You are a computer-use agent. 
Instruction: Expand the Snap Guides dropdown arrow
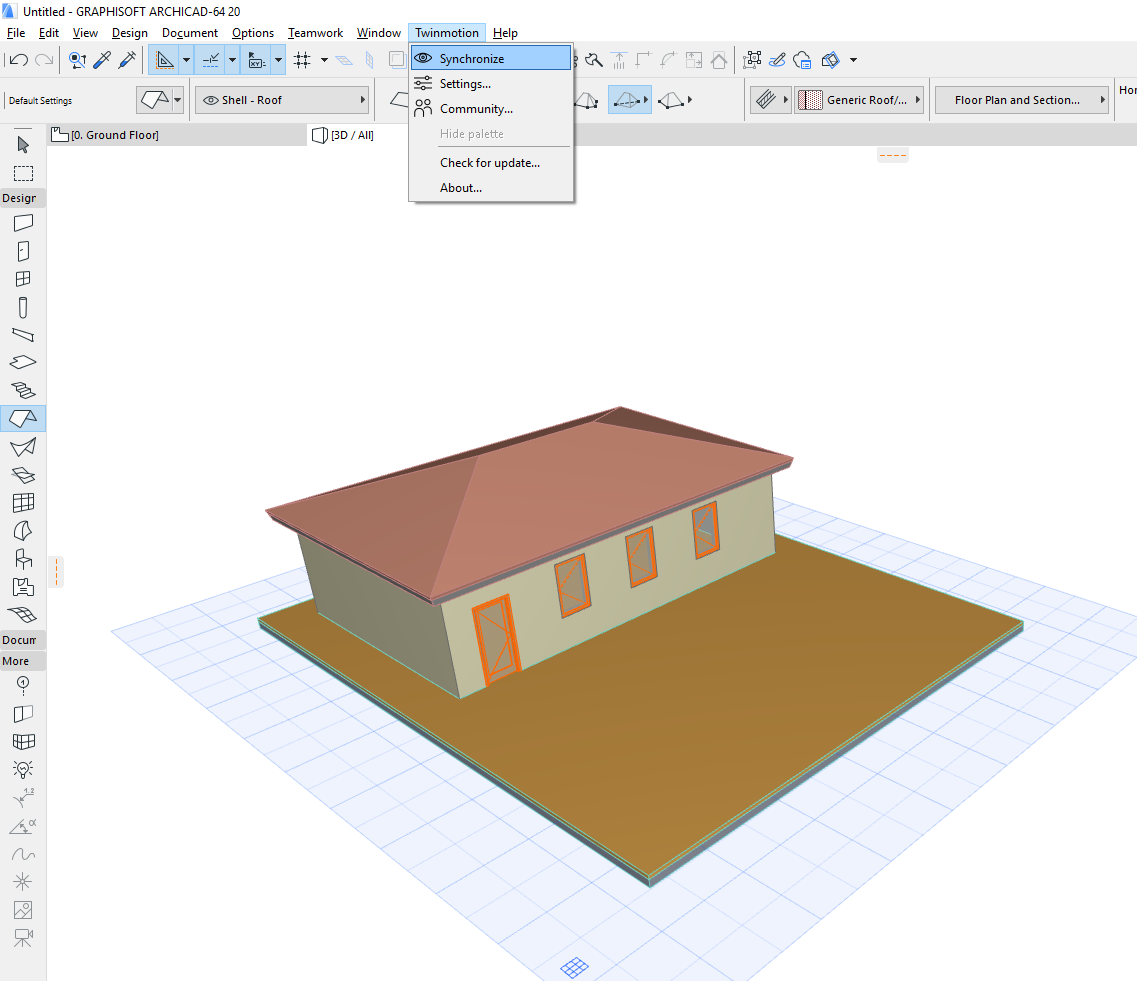tap(232, 60)
